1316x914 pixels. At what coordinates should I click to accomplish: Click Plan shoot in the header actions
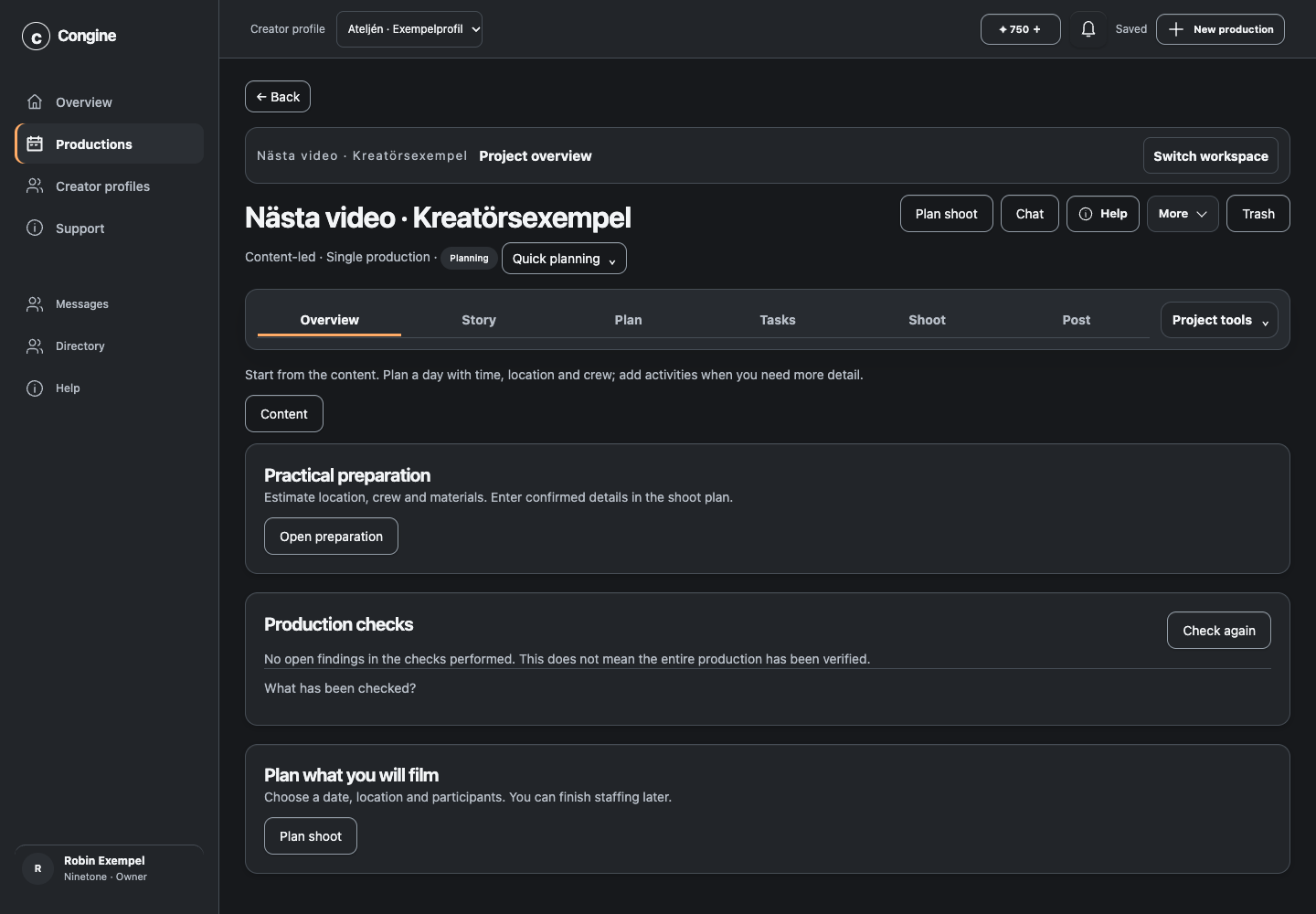click(947, 214)
